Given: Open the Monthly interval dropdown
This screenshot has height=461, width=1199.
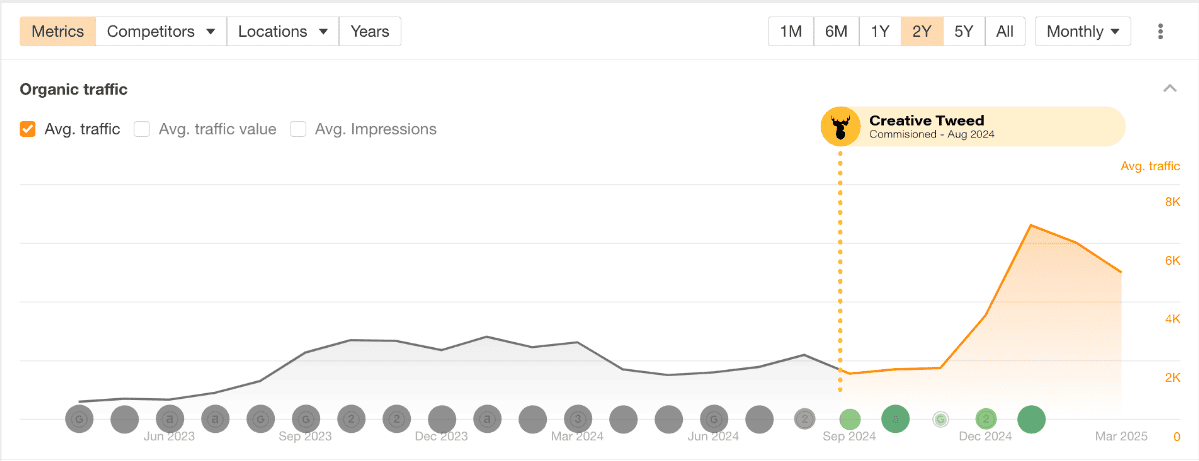Looking at the screenshot, I should [1082, 31].
